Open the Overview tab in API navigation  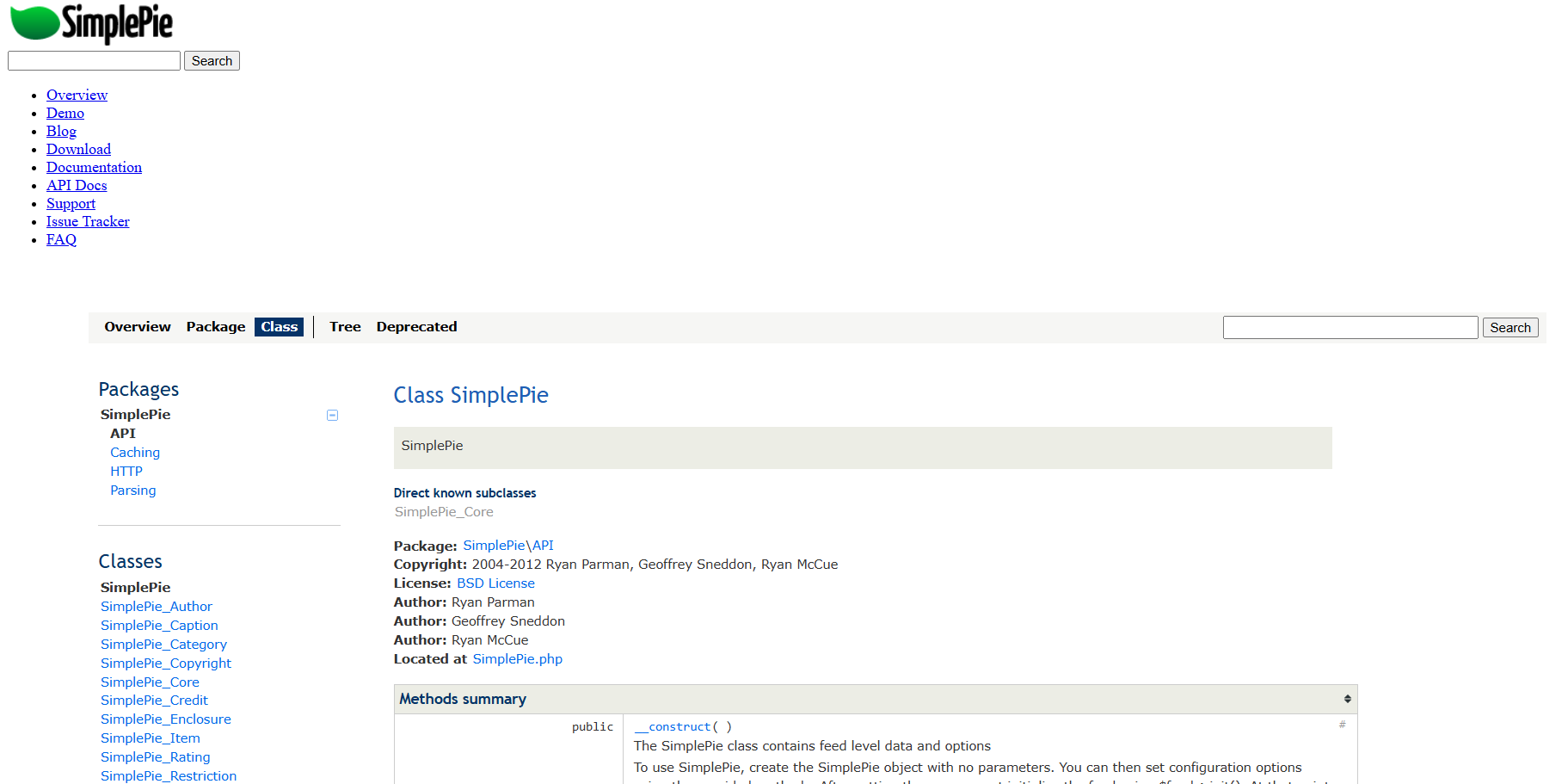coord(138,327)
